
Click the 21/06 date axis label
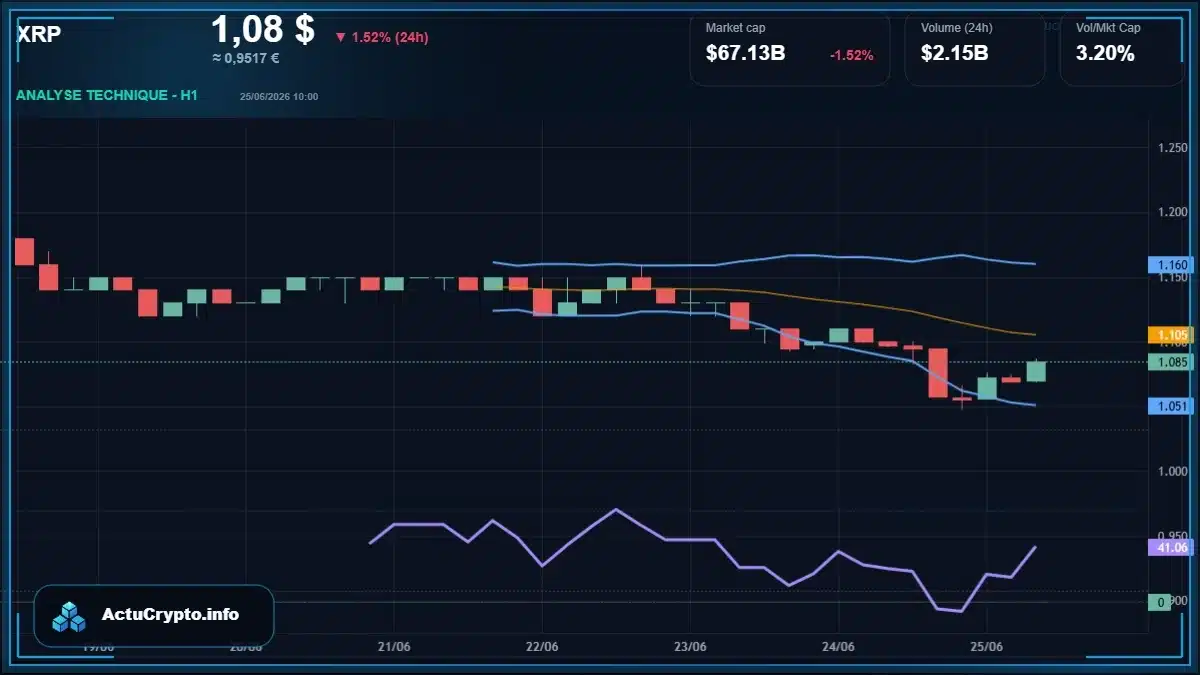pos(395,646)
